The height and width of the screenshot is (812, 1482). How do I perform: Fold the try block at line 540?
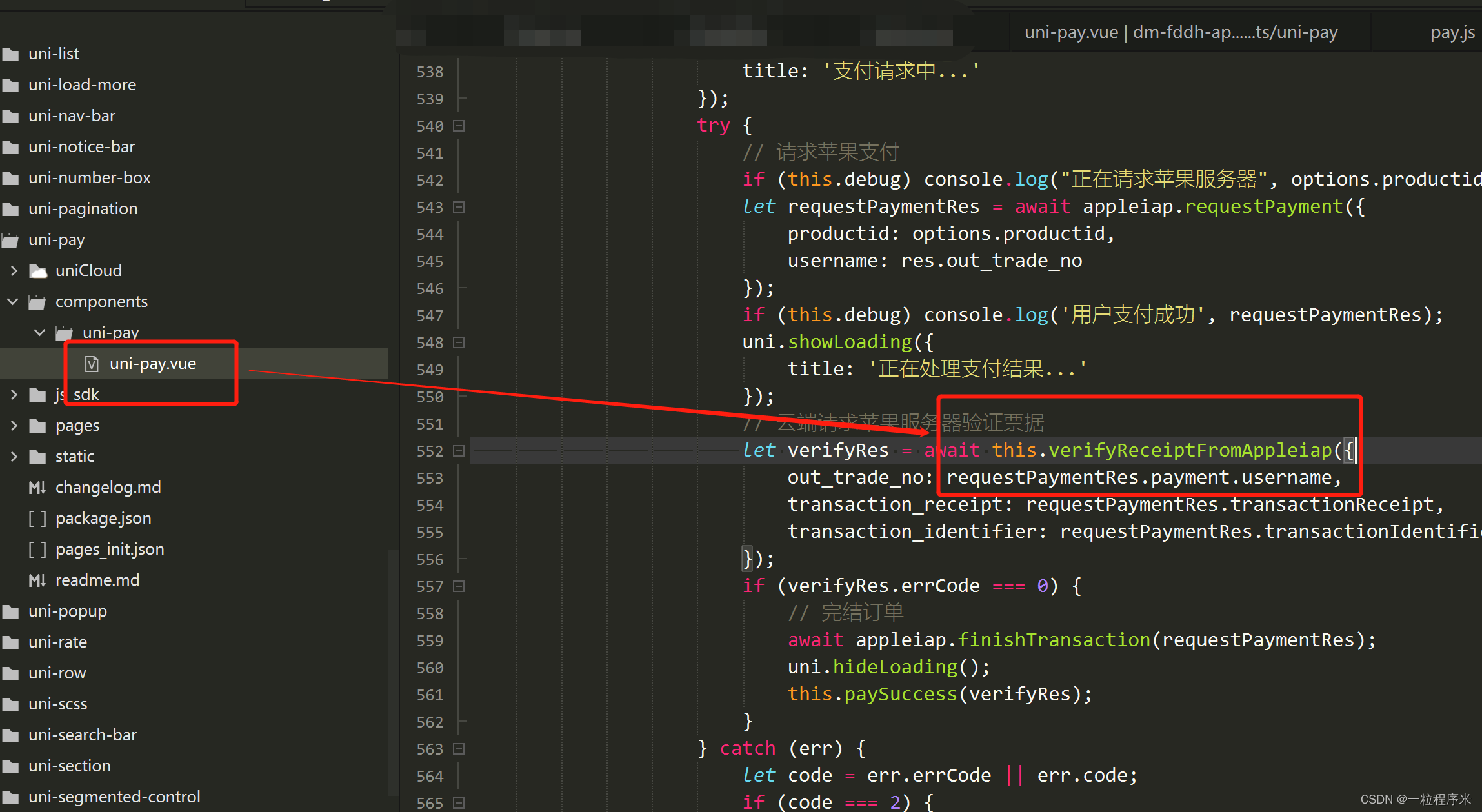point(459,126)
